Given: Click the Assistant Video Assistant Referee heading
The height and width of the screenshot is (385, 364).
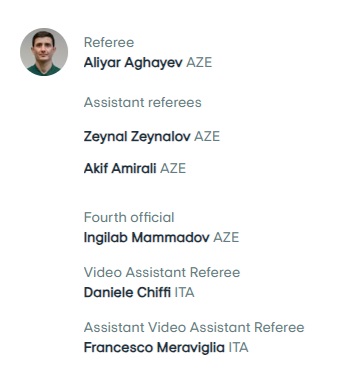Looking at the screenshot, I should pos(194,327).
